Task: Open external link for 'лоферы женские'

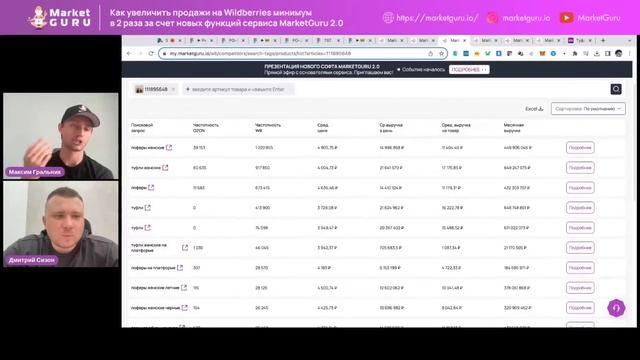Action: point(169,147)
